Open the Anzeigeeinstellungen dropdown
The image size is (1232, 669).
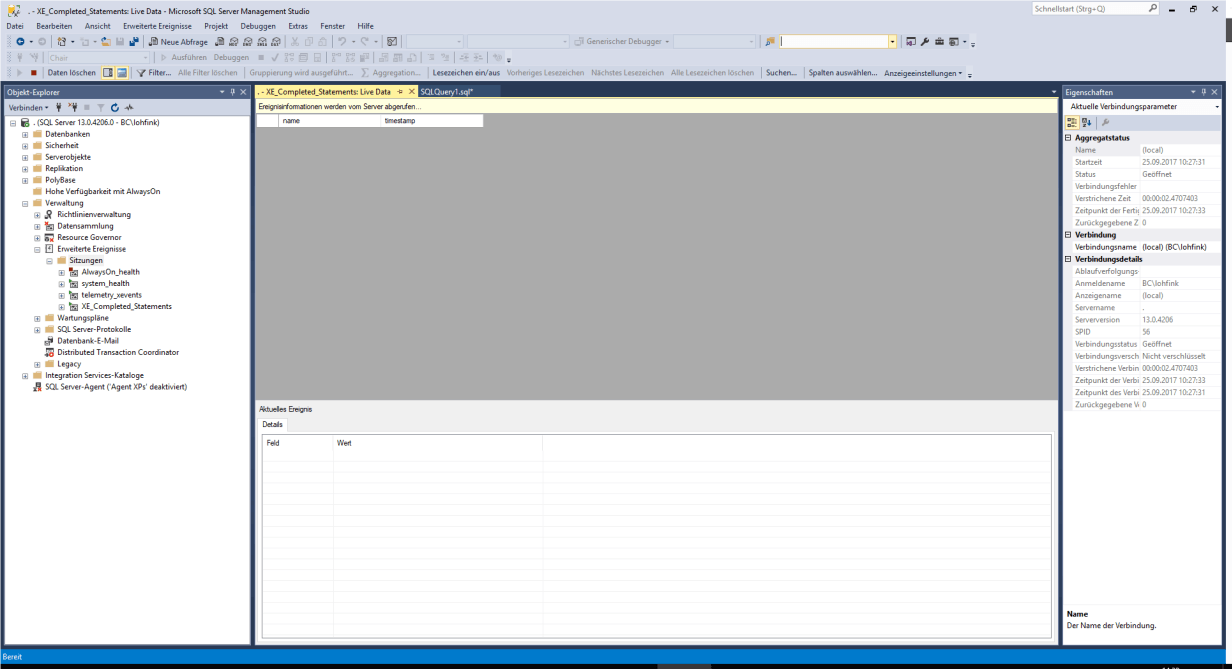923,72
